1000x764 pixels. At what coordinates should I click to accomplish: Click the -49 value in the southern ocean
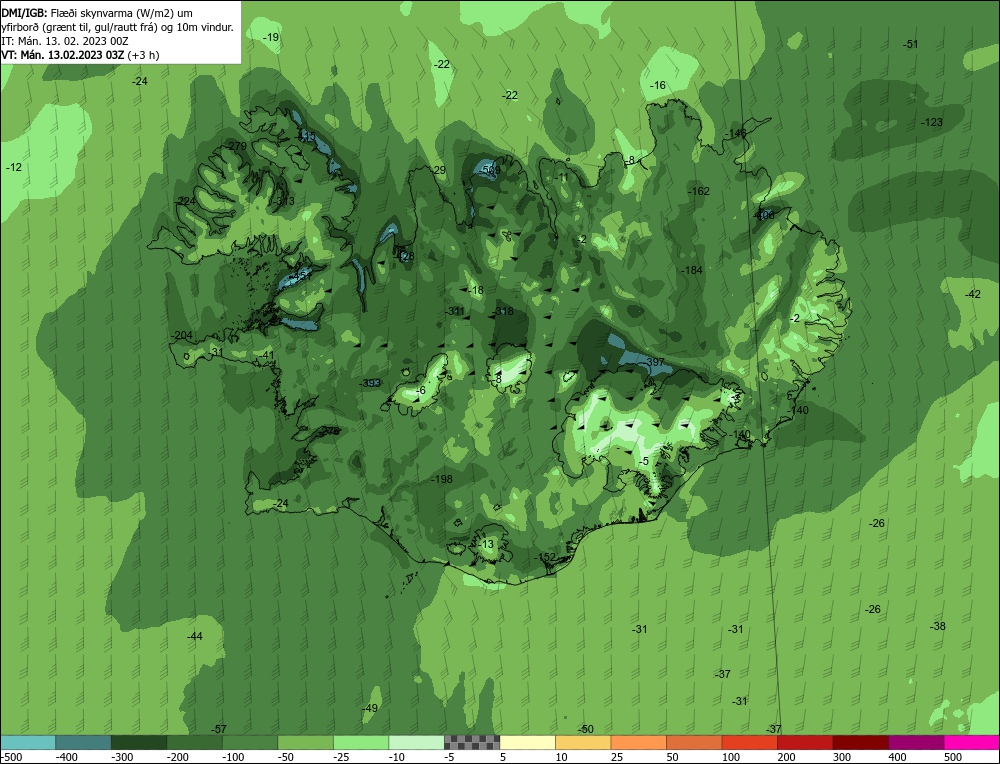369,708
